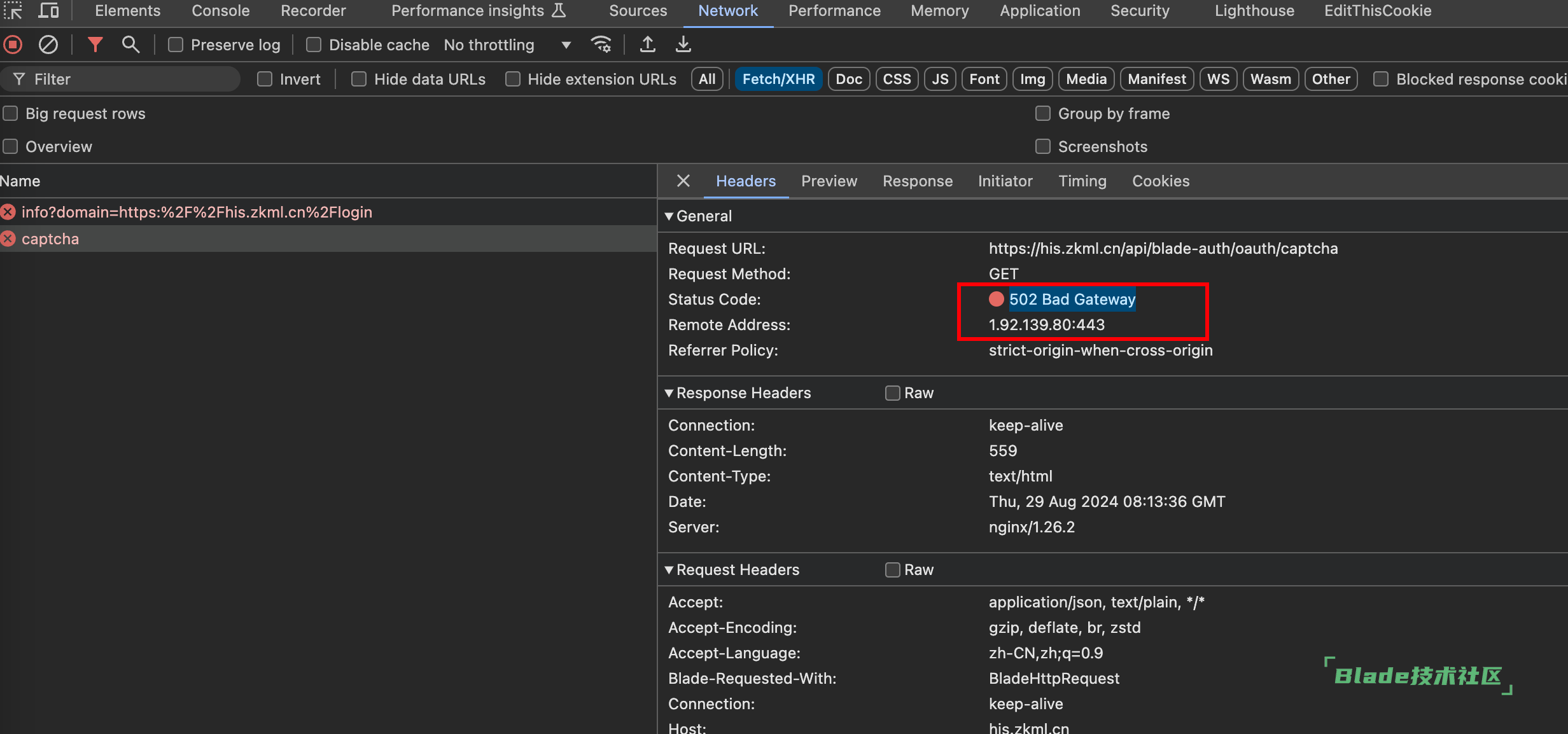Image resolution: width=1568 pixels, height=734 pixels.
Task: Filter requests by JS type
Action: [940, 80]
